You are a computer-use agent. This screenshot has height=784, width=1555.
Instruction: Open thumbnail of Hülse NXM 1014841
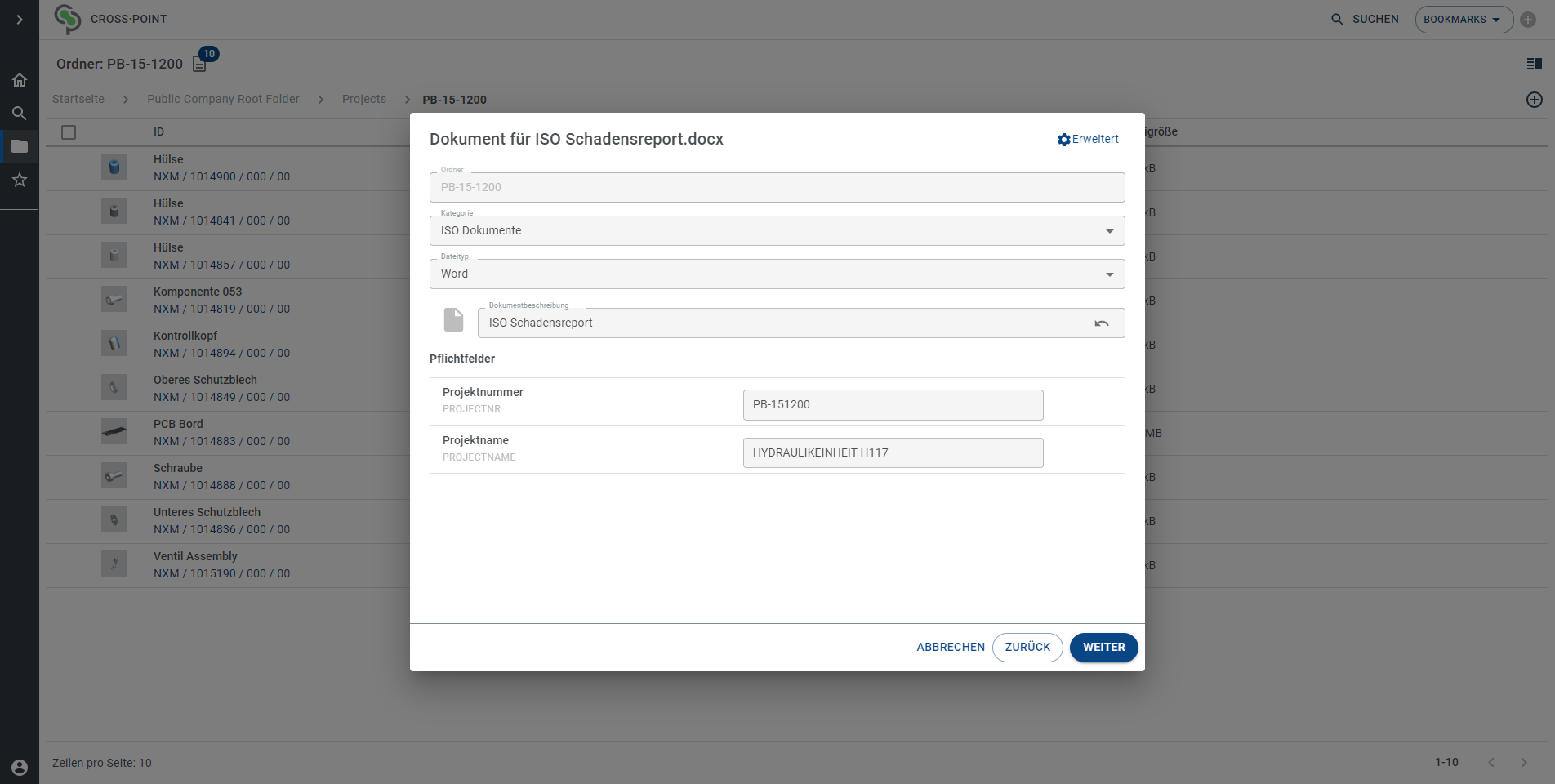[x=114, y=211]
